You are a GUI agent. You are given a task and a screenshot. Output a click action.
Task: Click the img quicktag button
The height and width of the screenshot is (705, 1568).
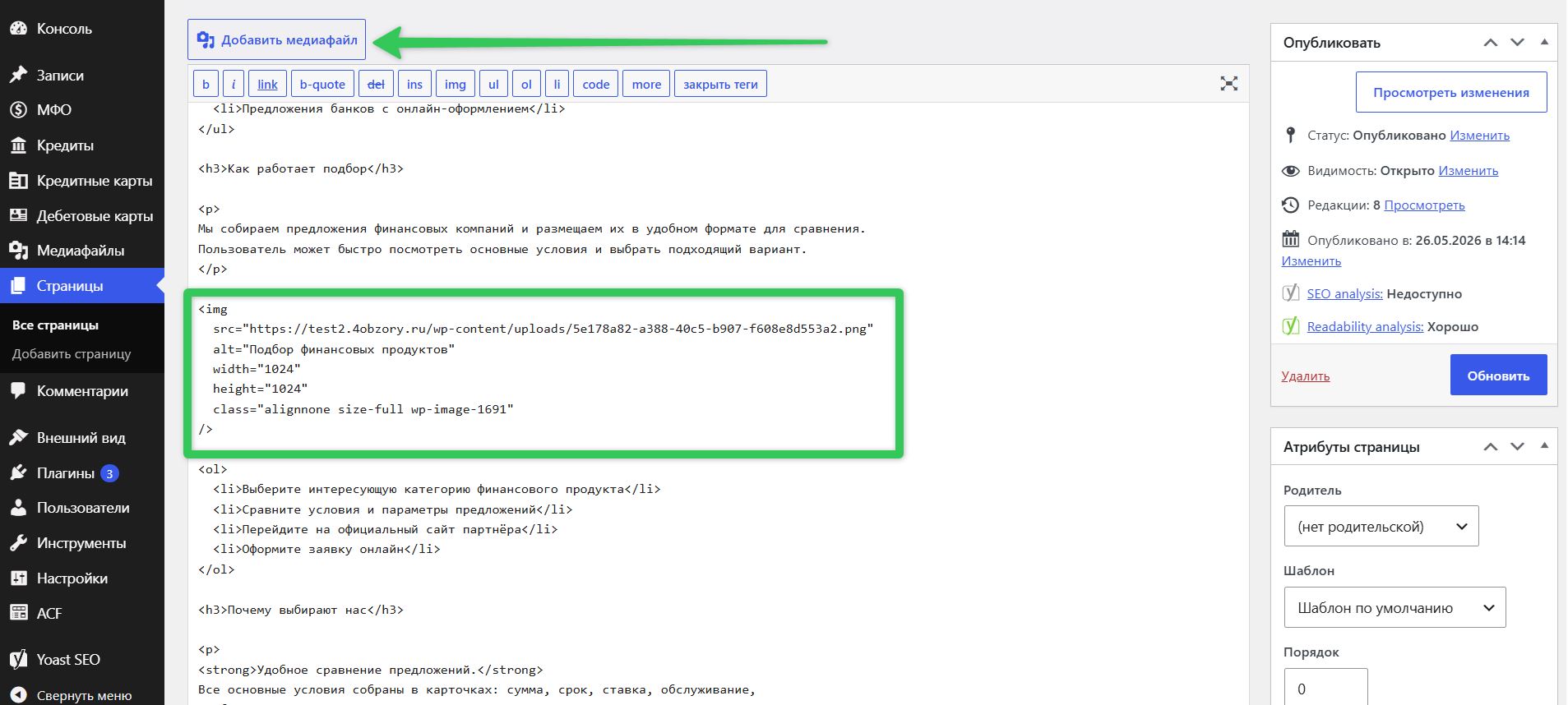[455, 84]
